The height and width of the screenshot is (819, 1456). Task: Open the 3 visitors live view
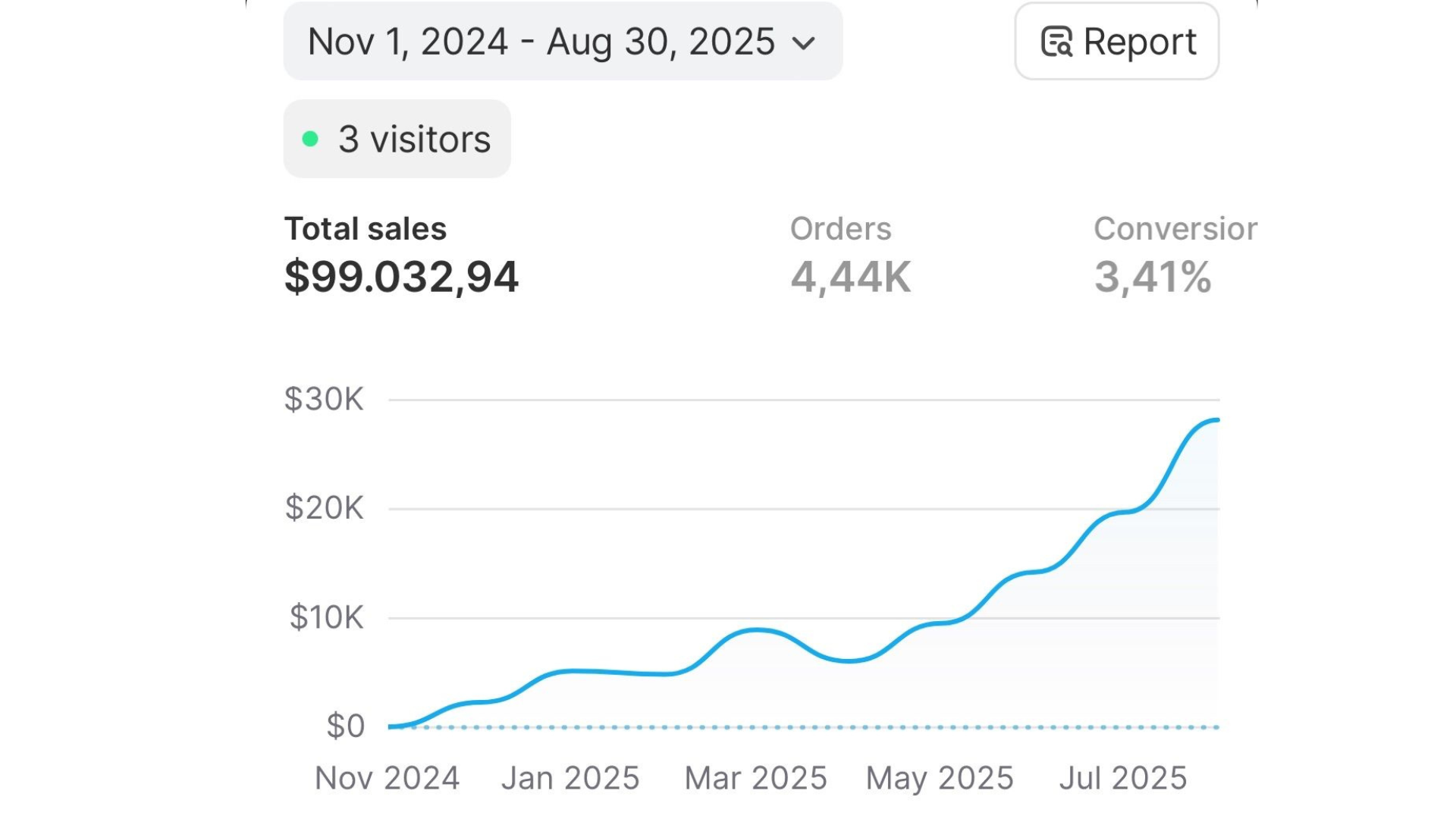click(397, 140)
